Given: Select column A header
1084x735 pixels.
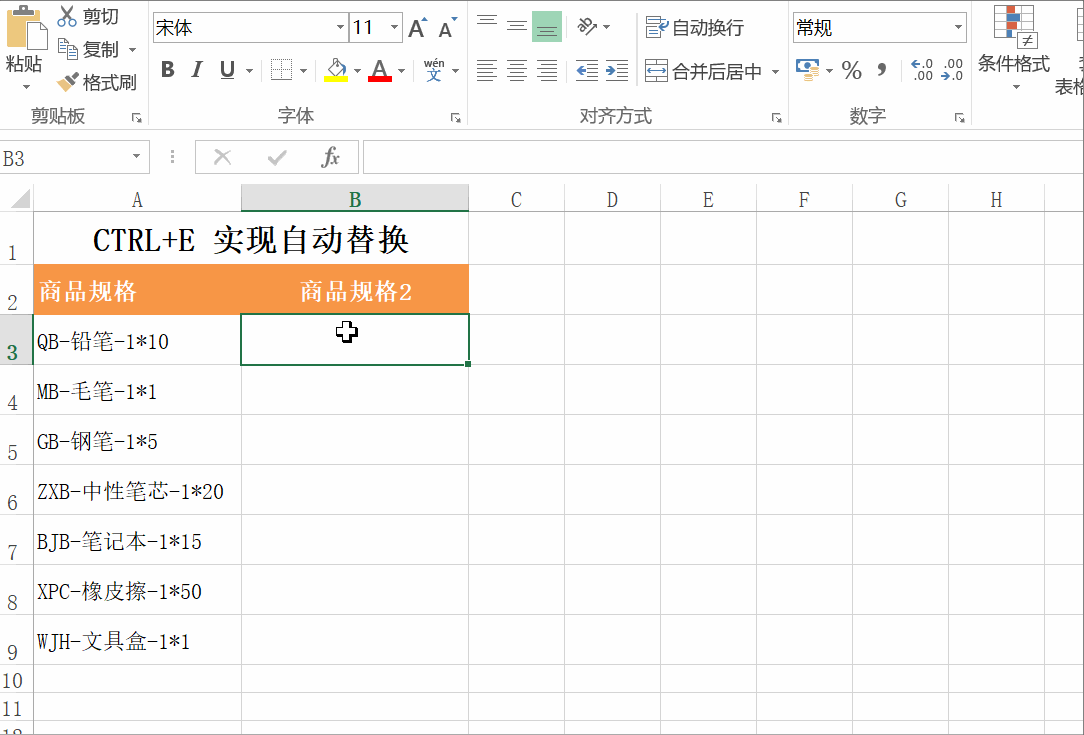Looking at the screenshot, I should click(137, 199).
